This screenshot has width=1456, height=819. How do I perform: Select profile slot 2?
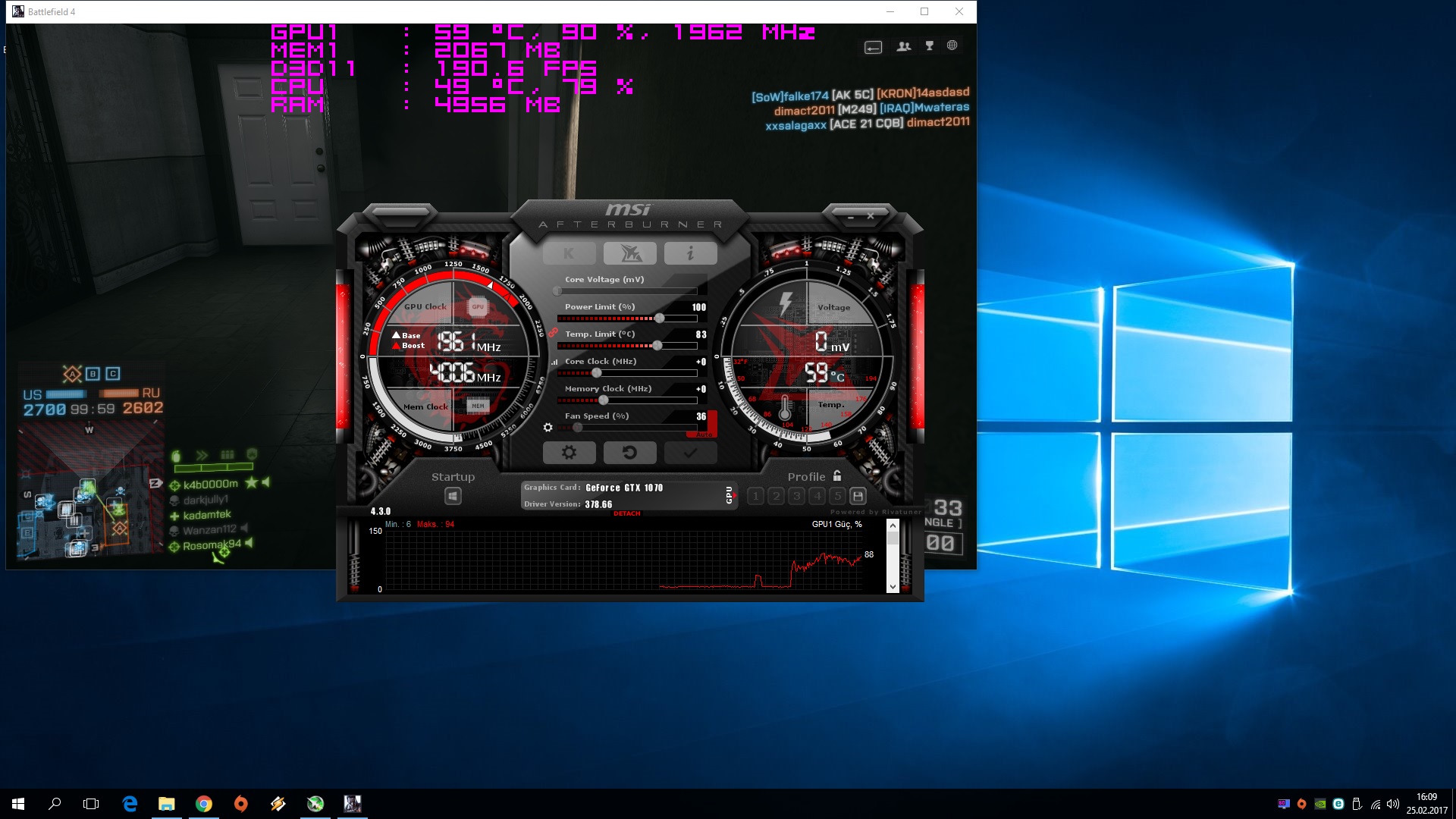pos(776,496)
